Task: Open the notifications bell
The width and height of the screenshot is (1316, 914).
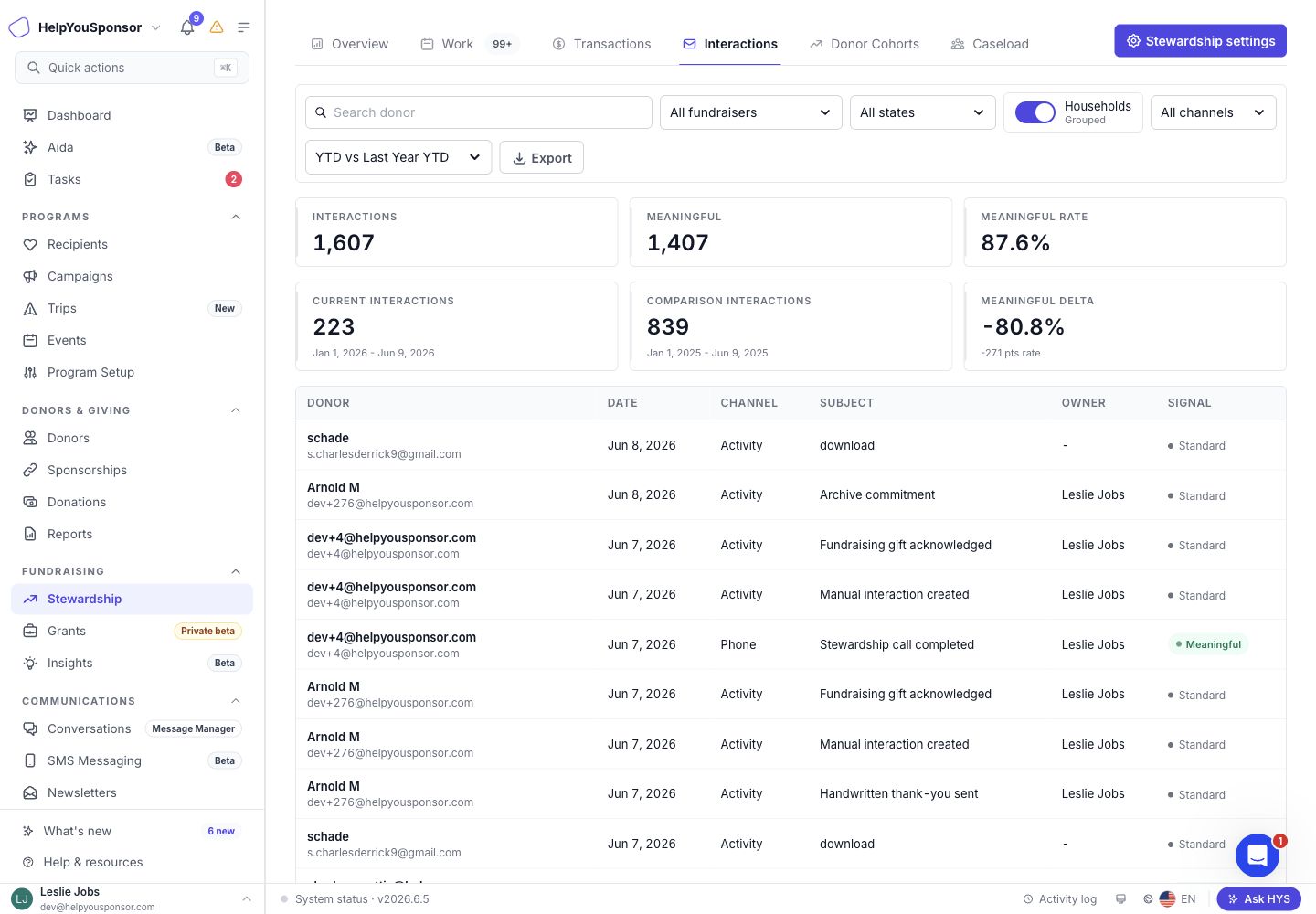Action: pyautogui.click(x=187, y=27)
